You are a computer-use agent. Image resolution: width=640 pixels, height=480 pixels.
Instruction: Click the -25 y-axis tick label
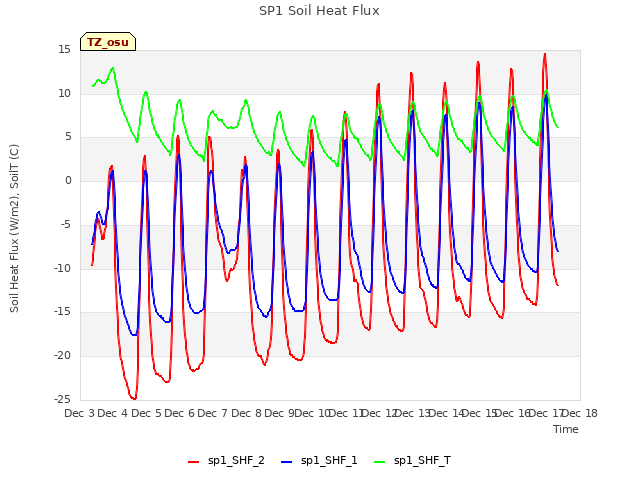[62, 399]
